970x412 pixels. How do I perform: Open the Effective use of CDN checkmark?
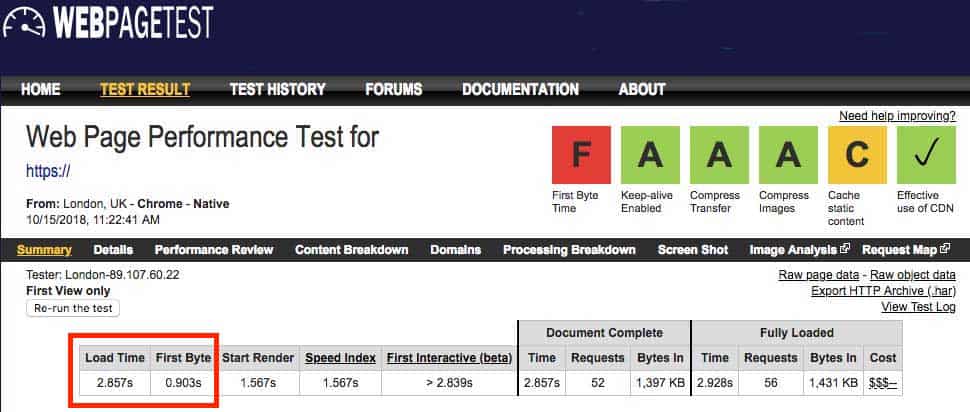[926, 155]
